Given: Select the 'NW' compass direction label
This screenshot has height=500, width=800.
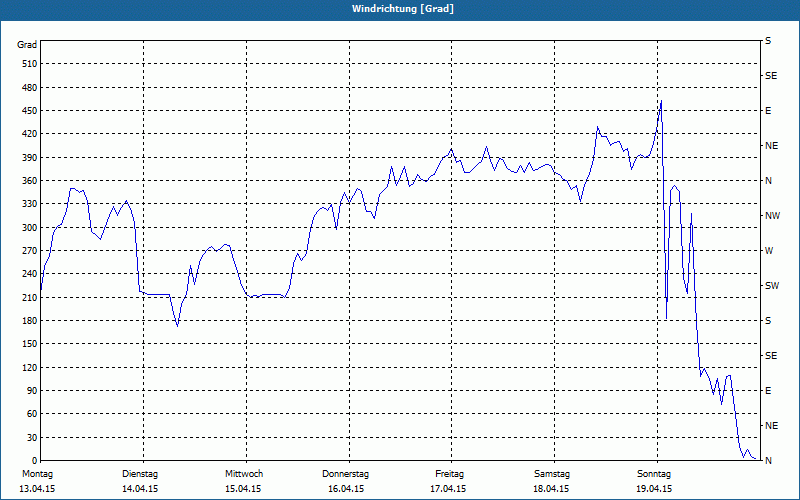Looking at the screenshot, I should pyautogui.click(x=772, y=216).
